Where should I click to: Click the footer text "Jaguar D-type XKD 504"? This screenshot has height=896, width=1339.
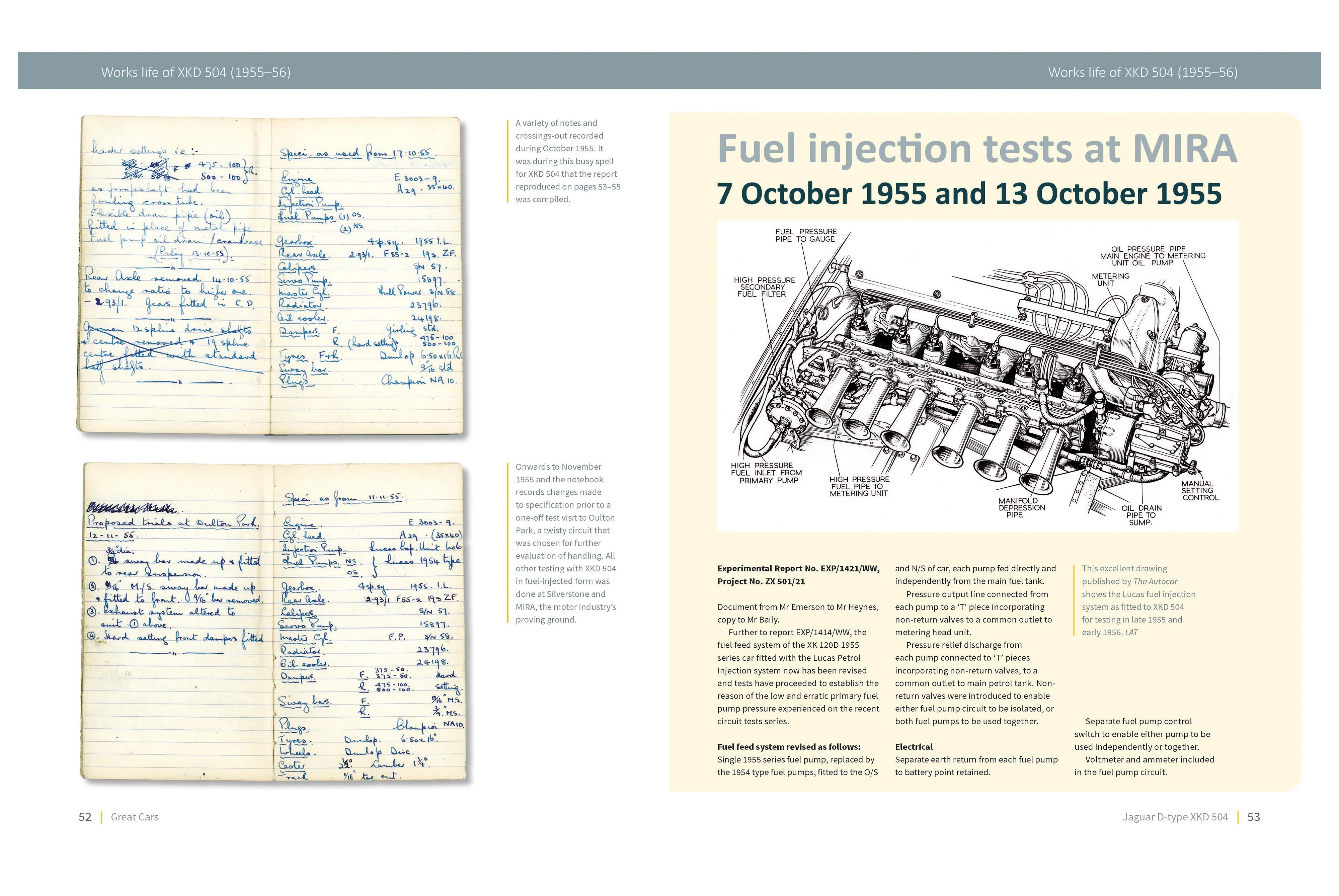click(1175, 817)
